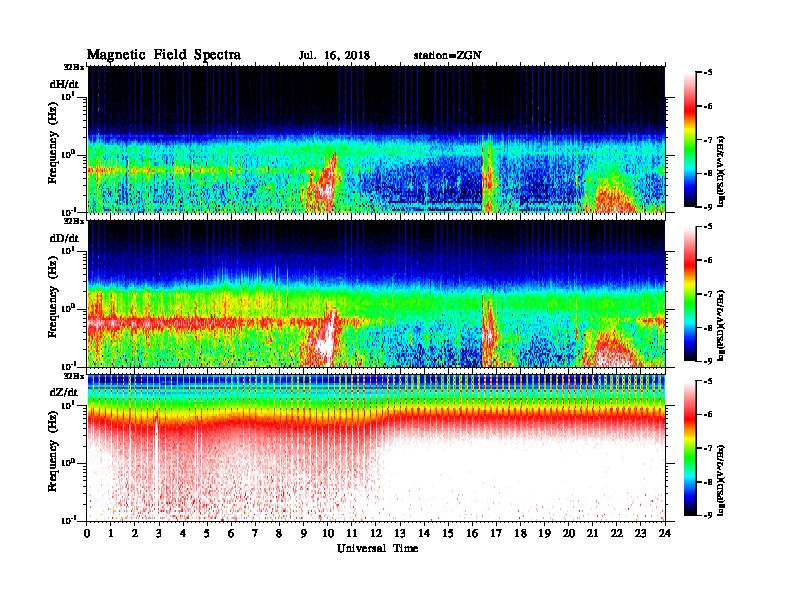Click the '-9' tick on dH/dt color scale
The width and height of the screenshot is (792, 612).
(707, 207)
